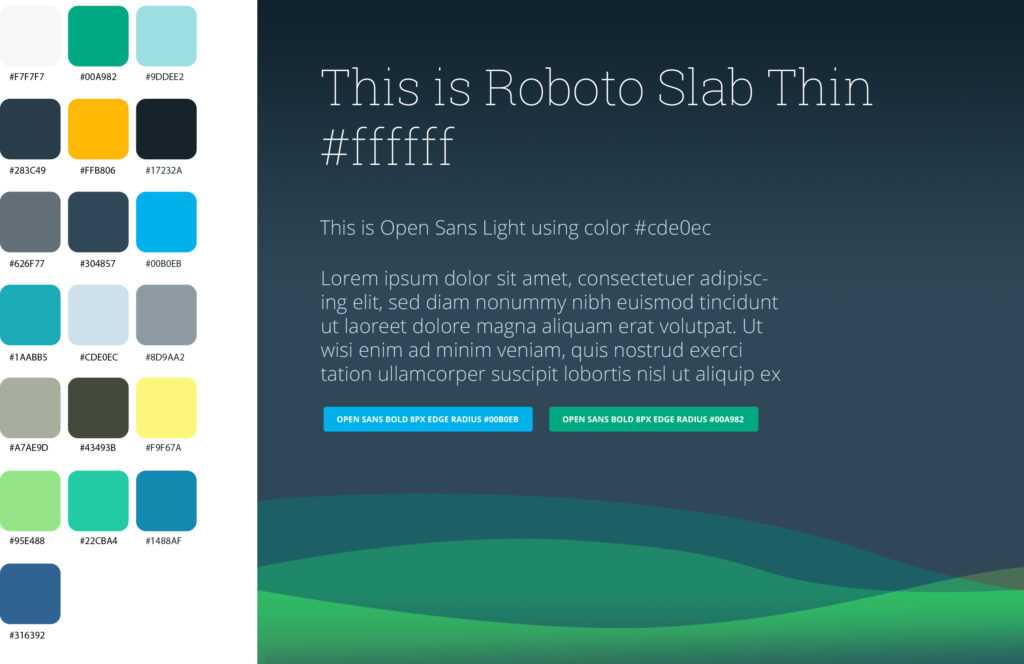Pick the #43493B dark olive swatch
Image resolution: width=1024 pixels, height=664 pixels.
(x=98, y=408)
